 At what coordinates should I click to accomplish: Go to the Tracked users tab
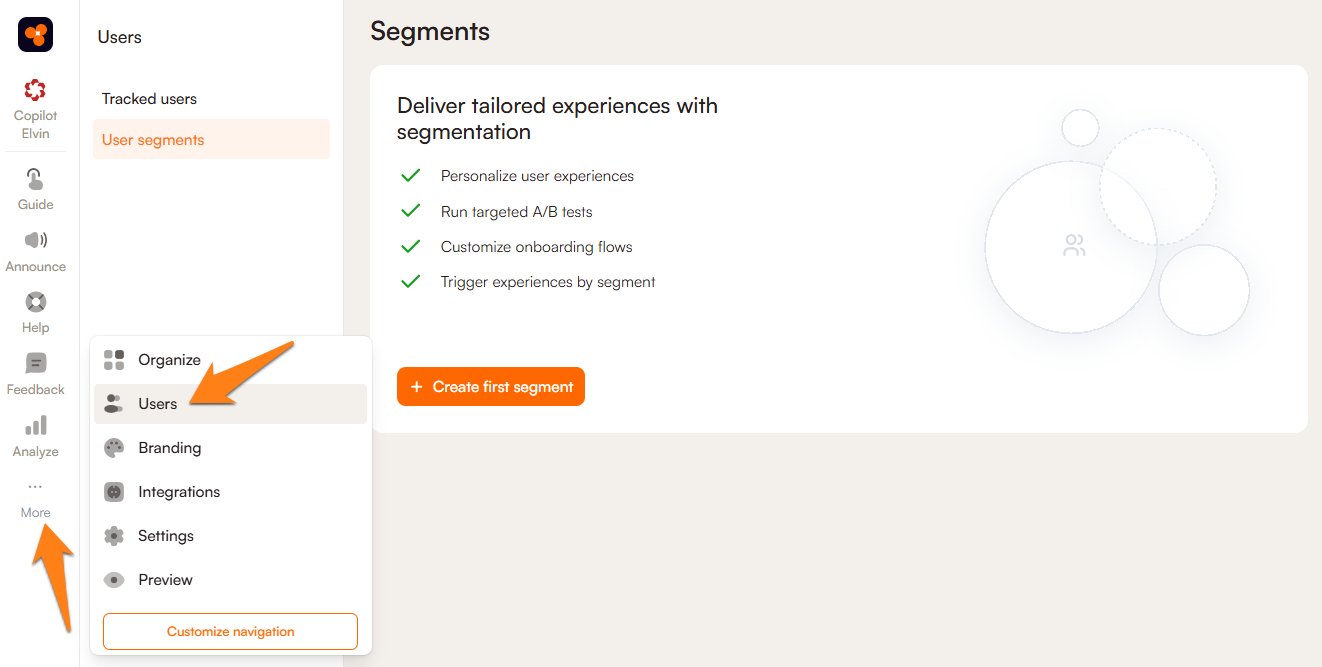click(x=149, y=99)
